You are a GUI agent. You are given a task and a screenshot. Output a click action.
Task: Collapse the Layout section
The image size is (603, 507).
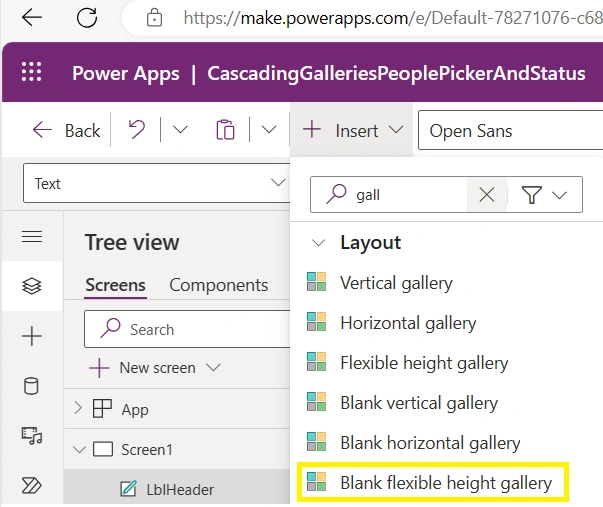pos(318,243)
